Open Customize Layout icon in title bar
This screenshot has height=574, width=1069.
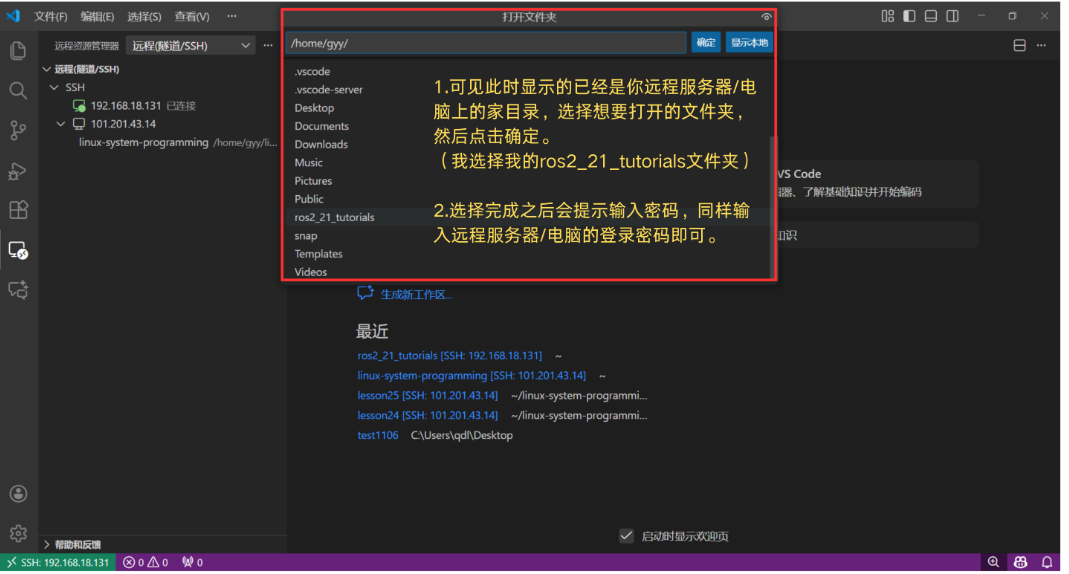888,16
